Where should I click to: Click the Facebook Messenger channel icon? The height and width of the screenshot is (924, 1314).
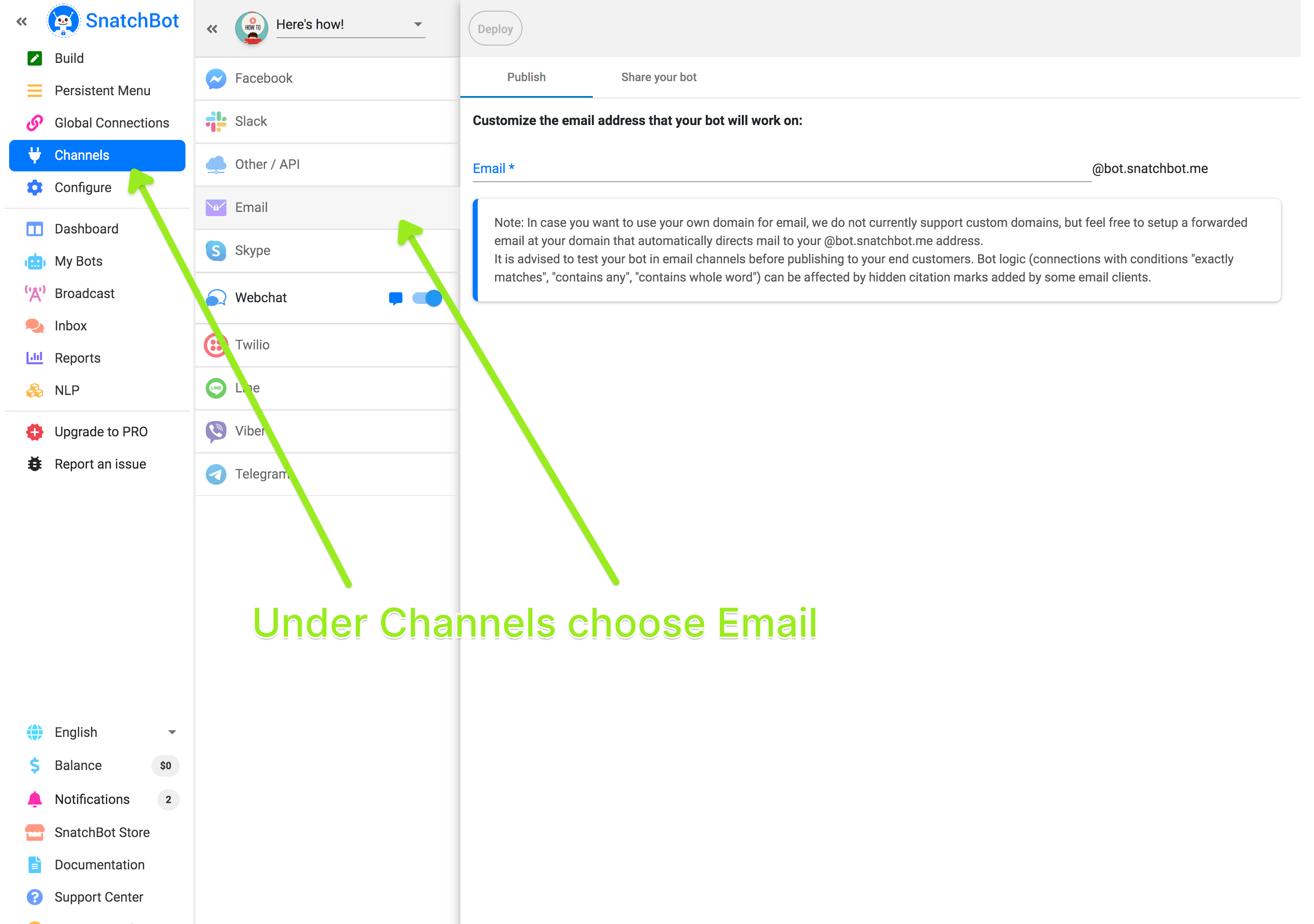(x=216, y=78)
